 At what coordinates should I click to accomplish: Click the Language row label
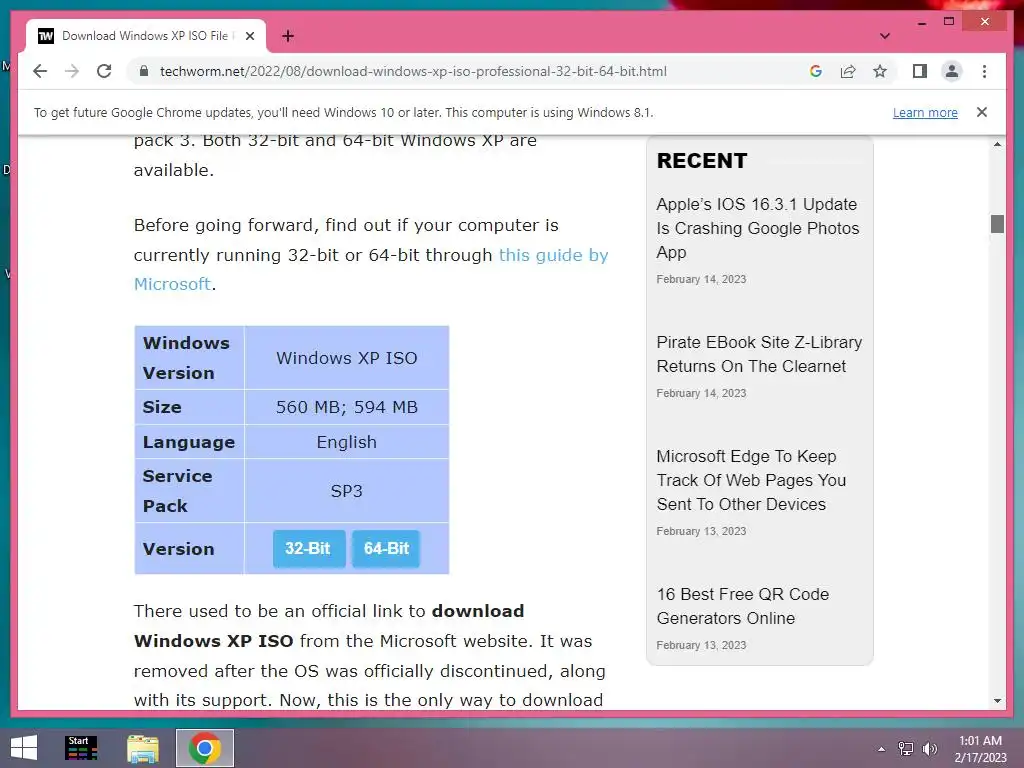pos(189,442)
